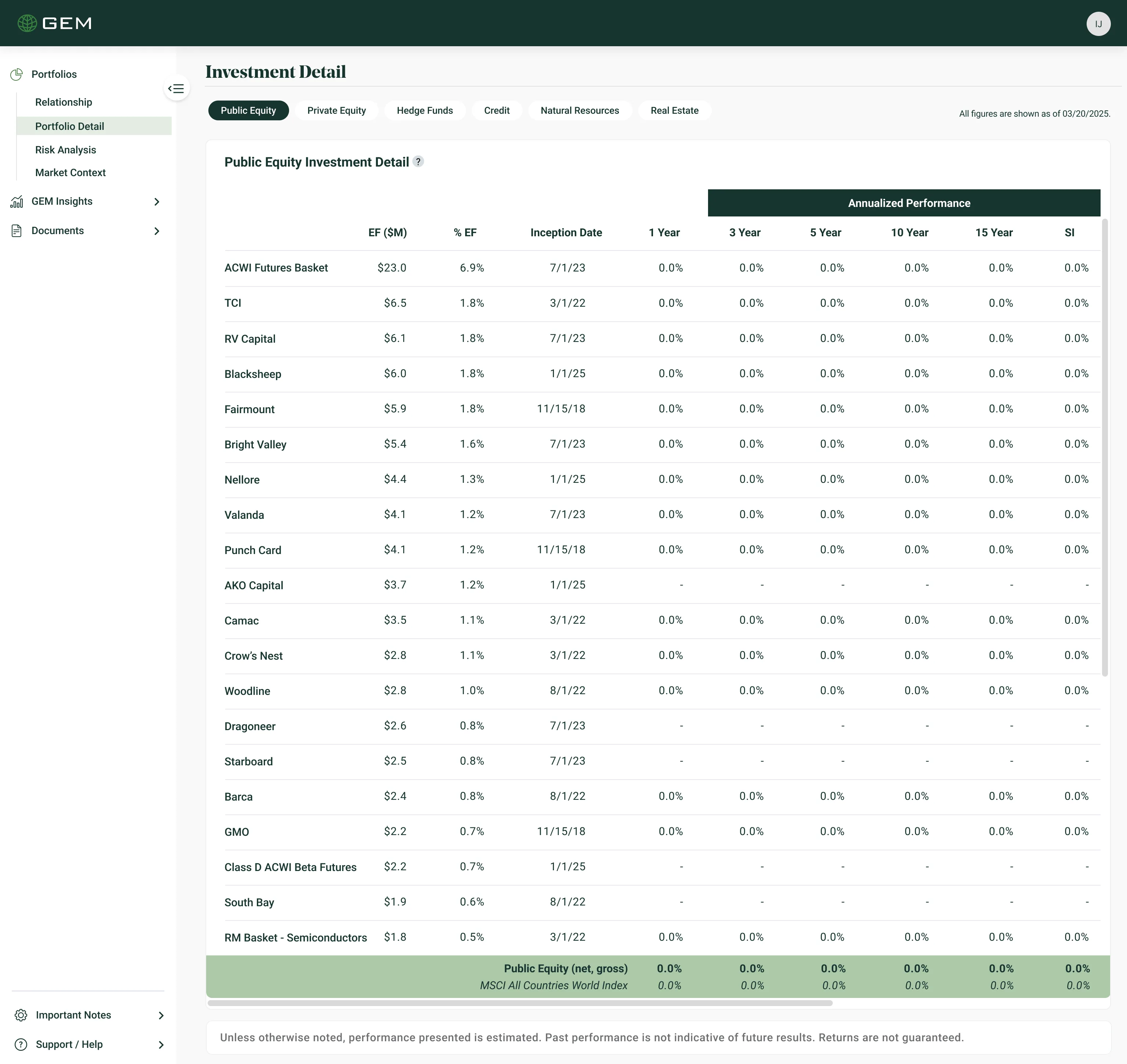Screen dimensions: 1127x1064
Task: Click the Punch Card row name
Action: click(253, 550)
